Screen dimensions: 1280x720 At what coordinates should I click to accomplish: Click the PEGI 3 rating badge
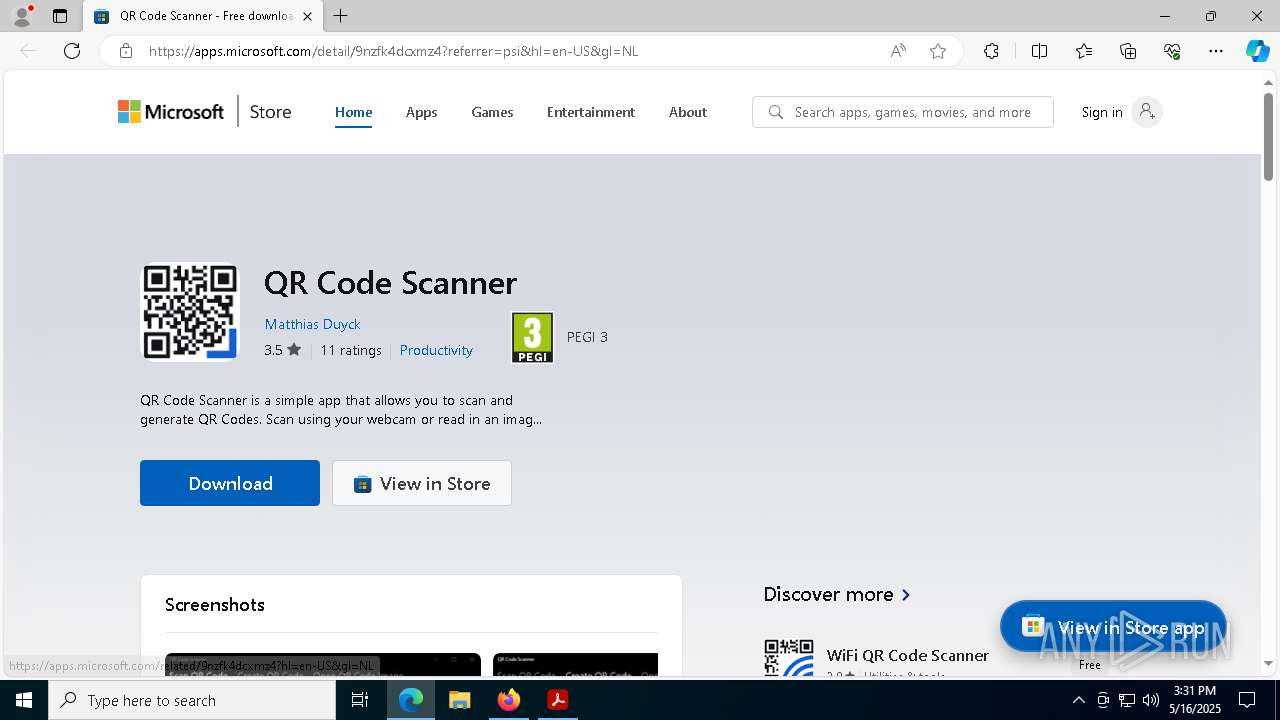(532, 337)
